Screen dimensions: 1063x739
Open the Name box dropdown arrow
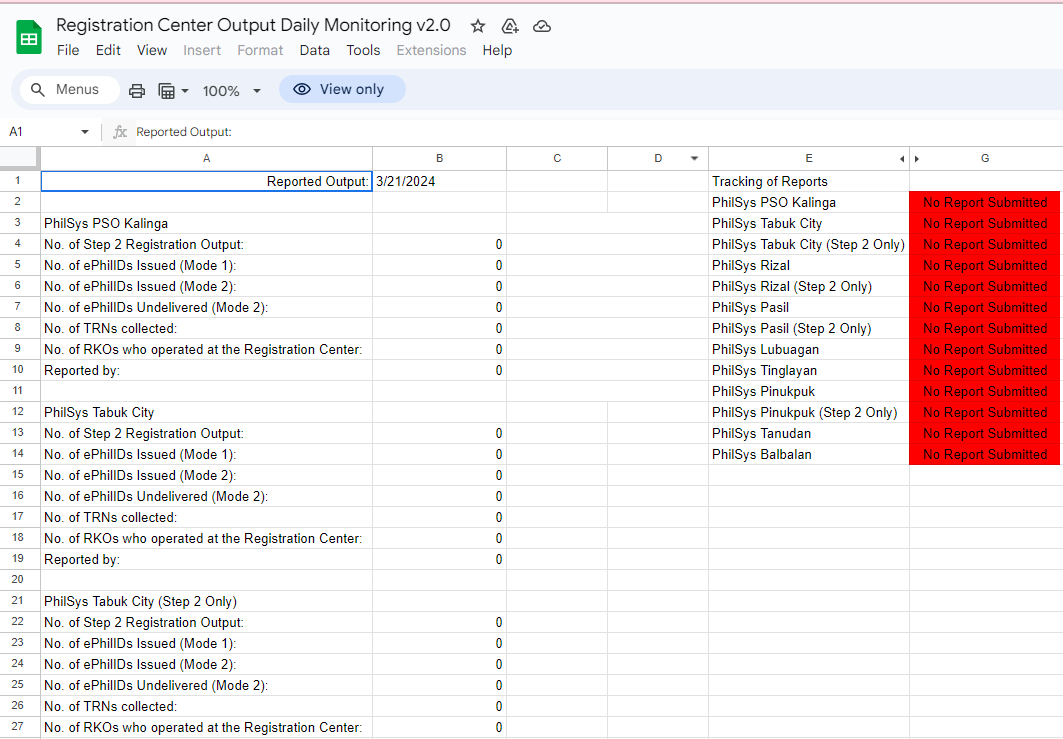coord(85,132)
